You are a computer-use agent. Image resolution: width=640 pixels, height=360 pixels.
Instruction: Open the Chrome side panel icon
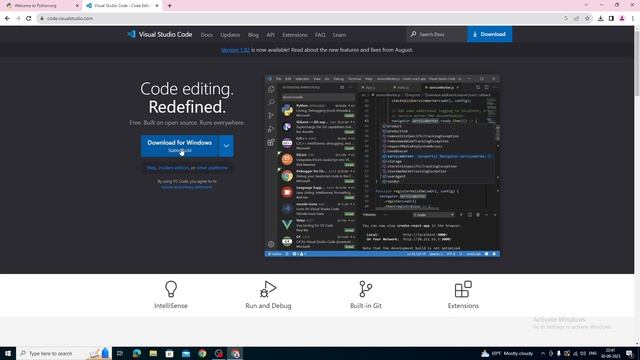pyautogui.click(x=611, y=18)
